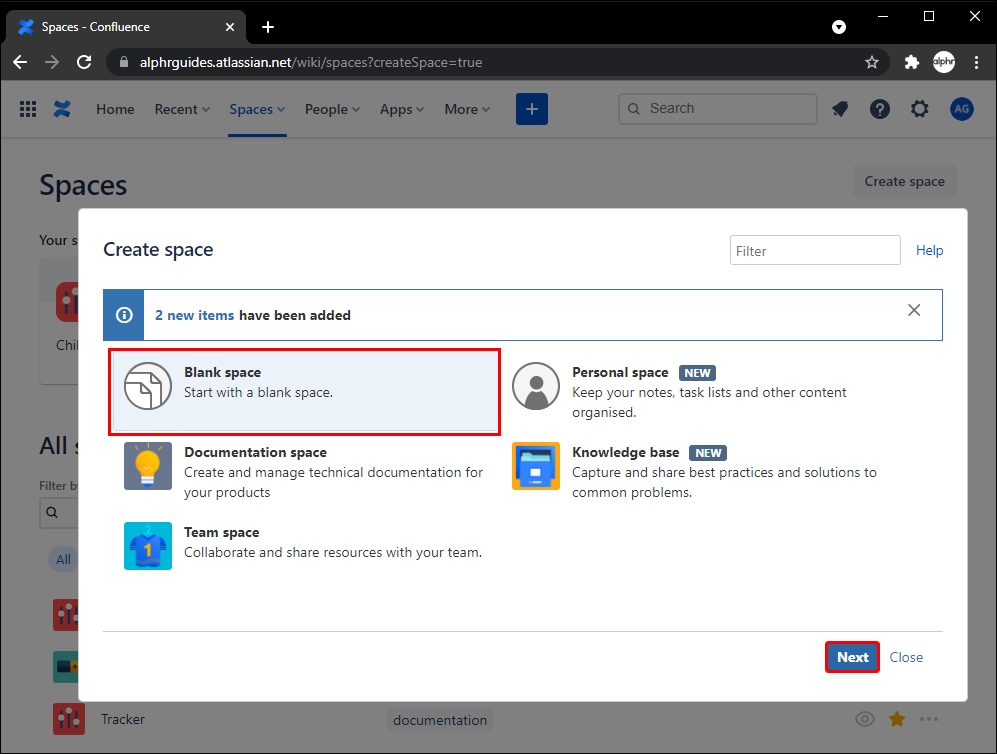This screenshot has height=754, width=997.
Task: Select the Blank space template
Action: [304, 392]
